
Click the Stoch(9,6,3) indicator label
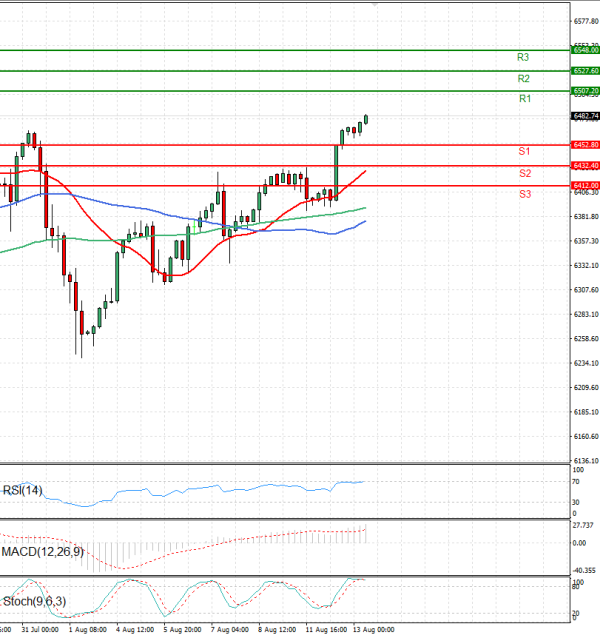click(34, 601)
